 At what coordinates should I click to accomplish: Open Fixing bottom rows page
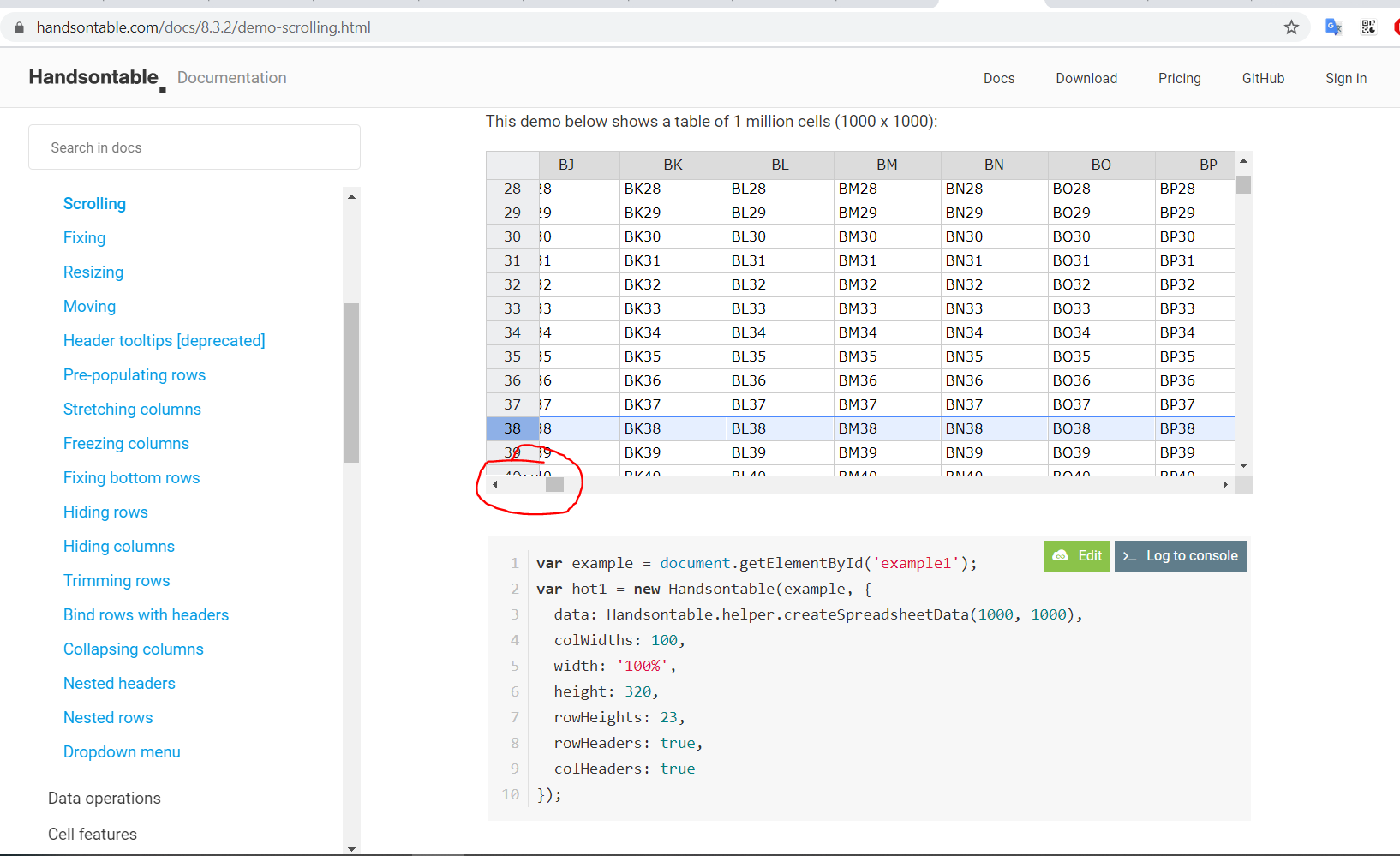[x=131, y=477]
